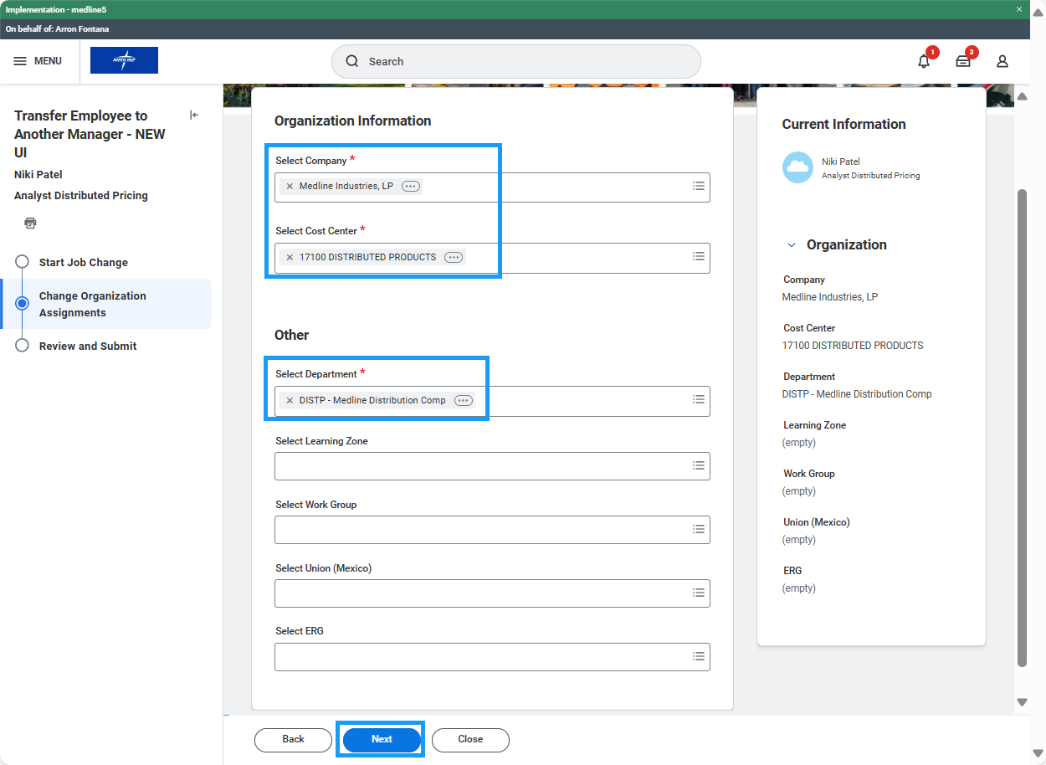This screenshot has height=765, width=1046.
Task: Select the Review and Submit step
Action: pos(87,346)
